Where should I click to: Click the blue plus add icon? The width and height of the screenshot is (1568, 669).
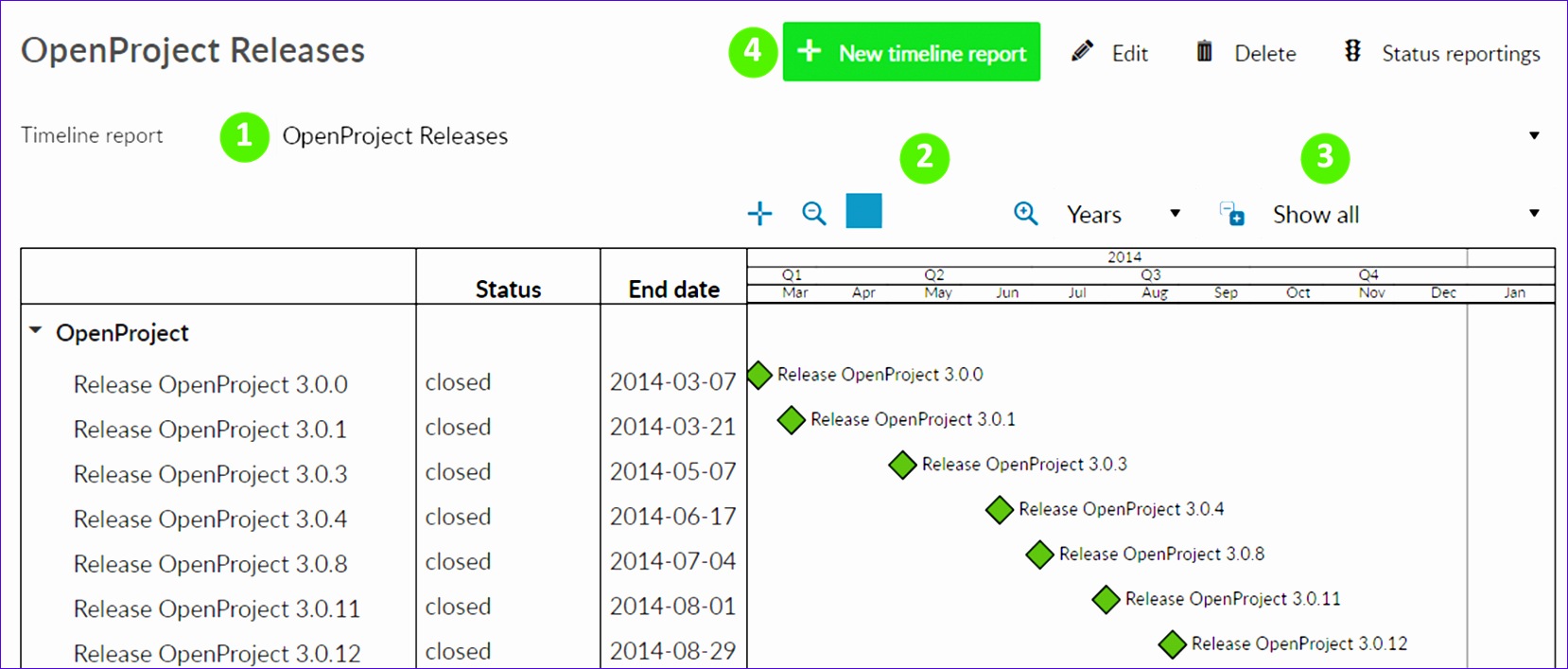click(759, 214)
